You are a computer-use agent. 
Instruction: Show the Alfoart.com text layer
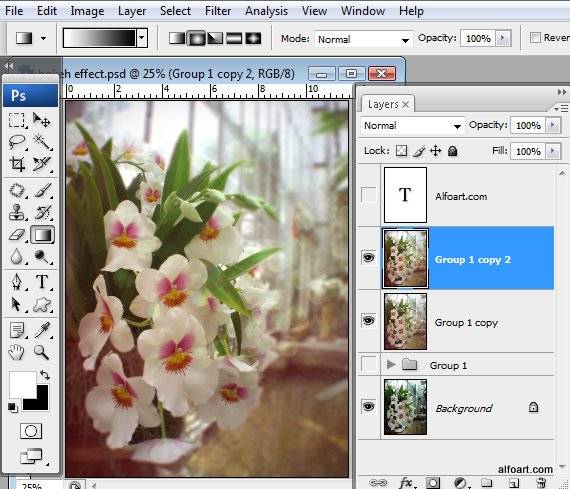369,195
